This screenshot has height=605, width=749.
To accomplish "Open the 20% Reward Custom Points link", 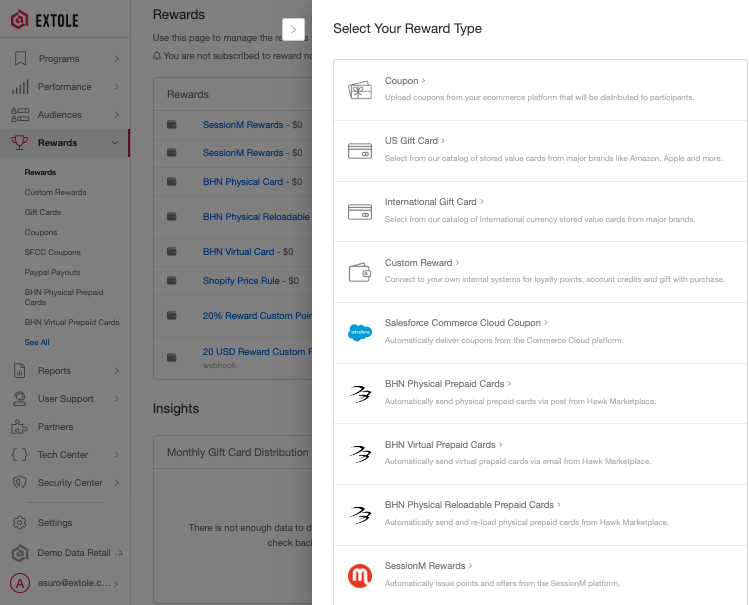I will (x=257, y=316).
